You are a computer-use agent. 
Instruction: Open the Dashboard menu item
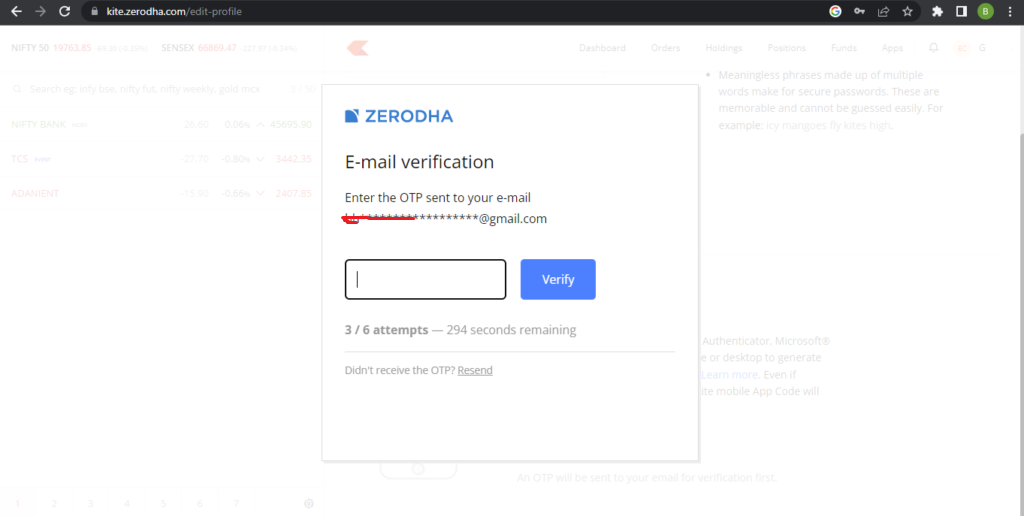(602, 48)
